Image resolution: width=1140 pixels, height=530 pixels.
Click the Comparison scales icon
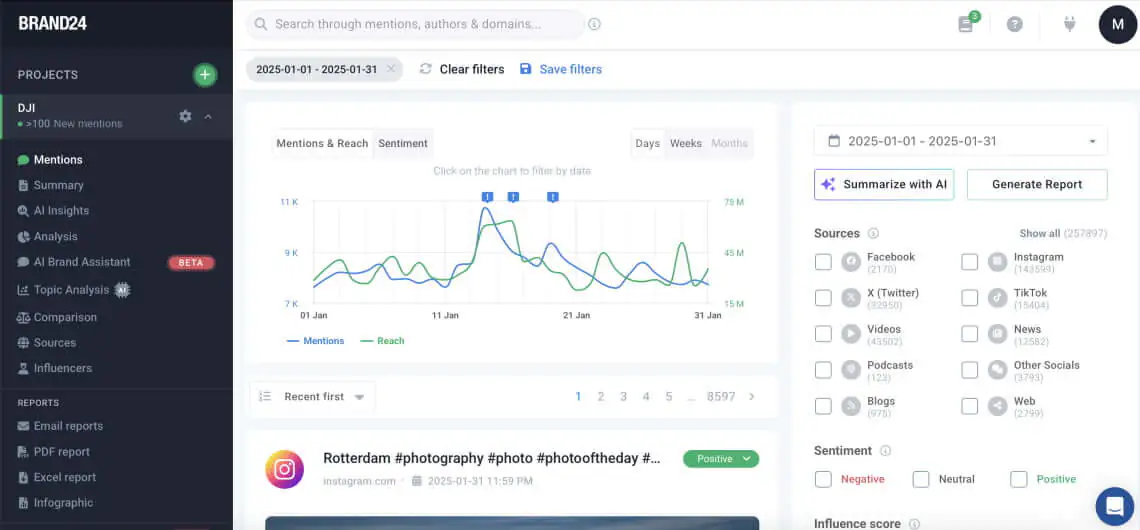(x=23, y=317)
